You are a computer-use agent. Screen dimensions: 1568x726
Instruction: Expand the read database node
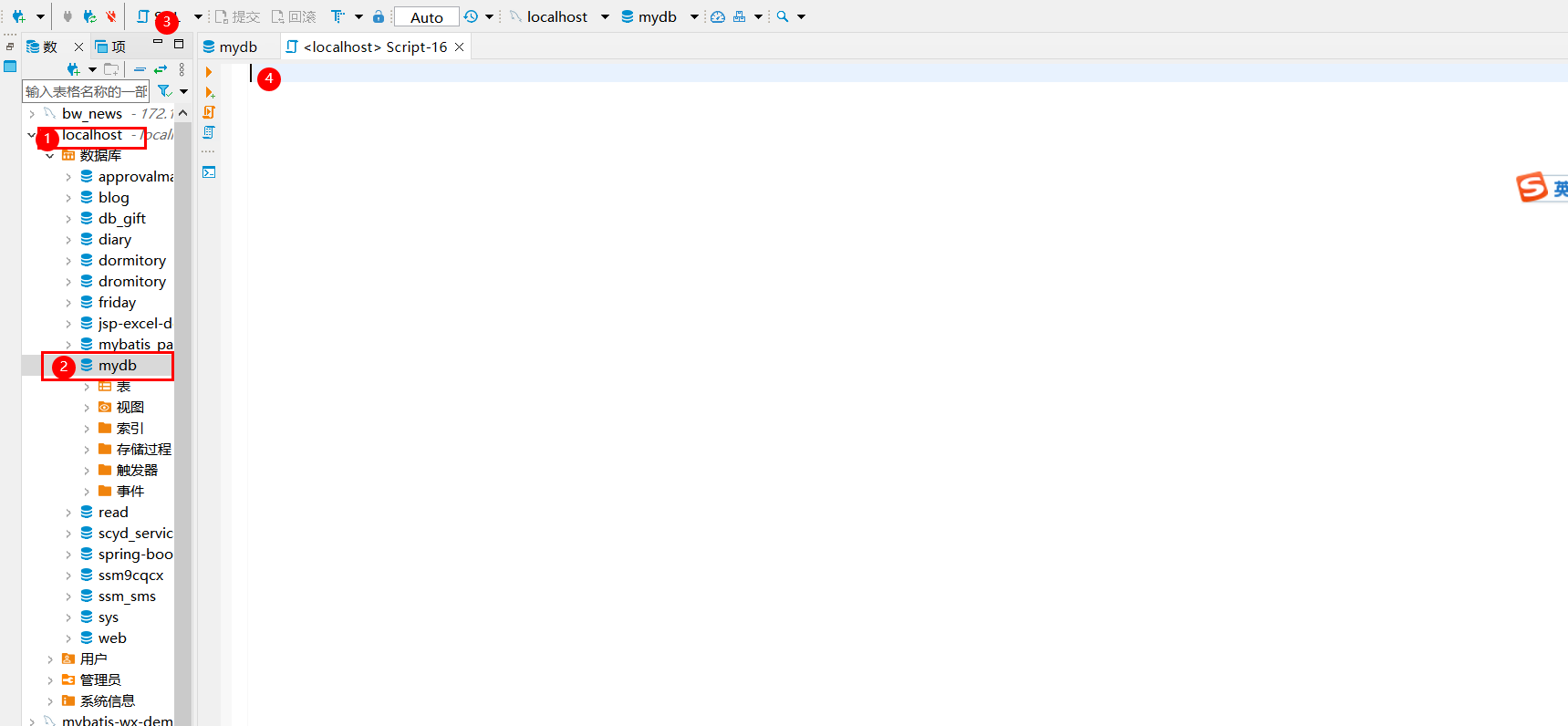(68, 513)
